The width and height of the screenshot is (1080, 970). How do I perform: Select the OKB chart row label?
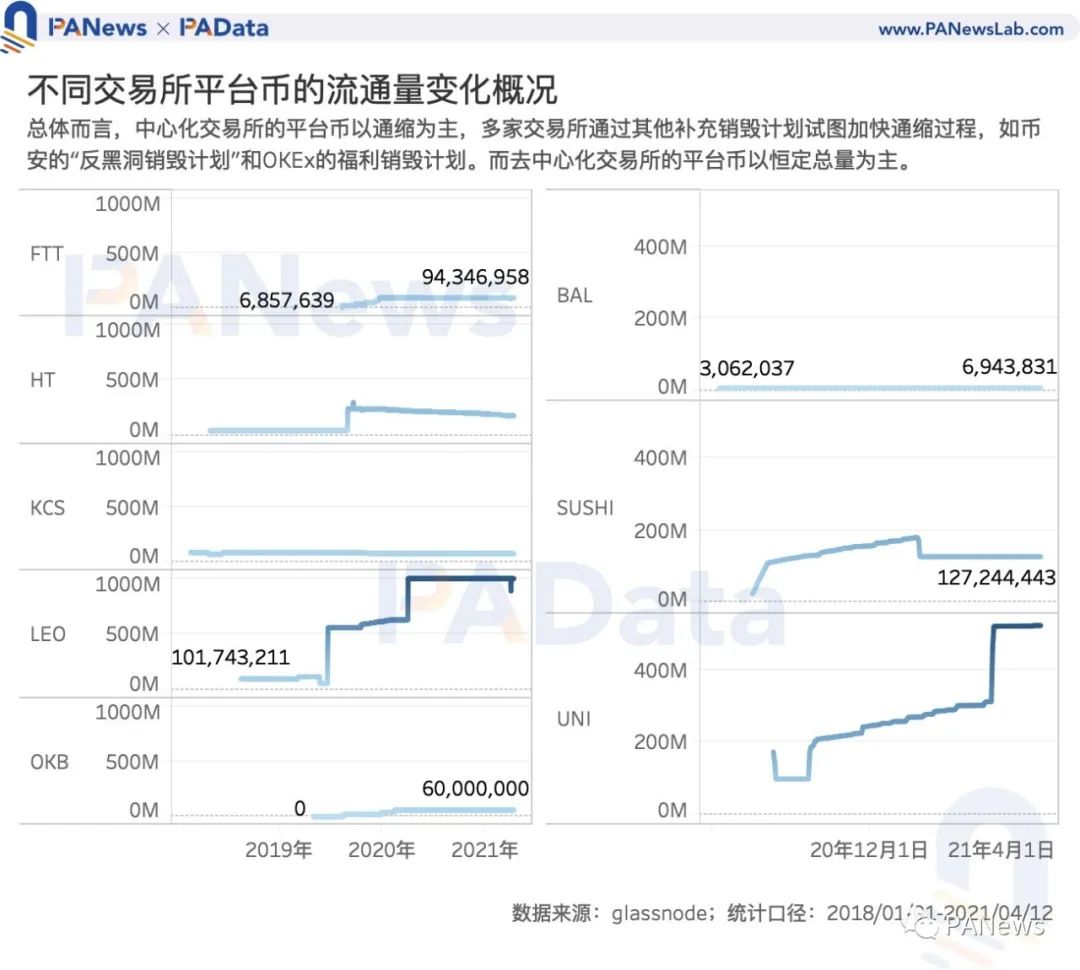(x=48, y=762)
